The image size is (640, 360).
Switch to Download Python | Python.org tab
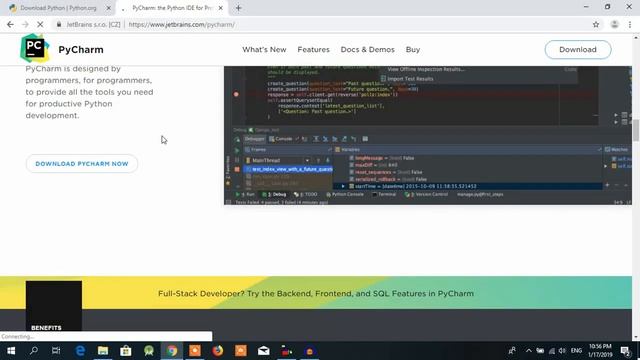[x=58, y=8]
